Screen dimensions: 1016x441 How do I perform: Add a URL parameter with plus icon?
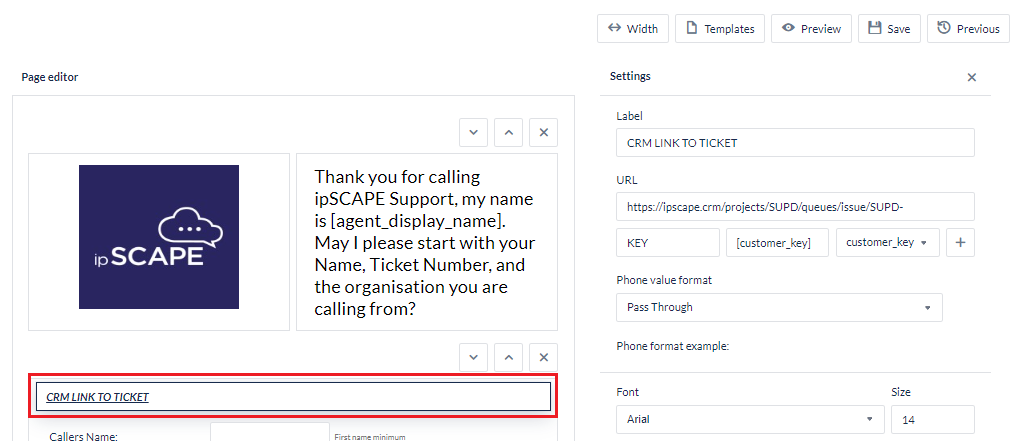[960, 243]
